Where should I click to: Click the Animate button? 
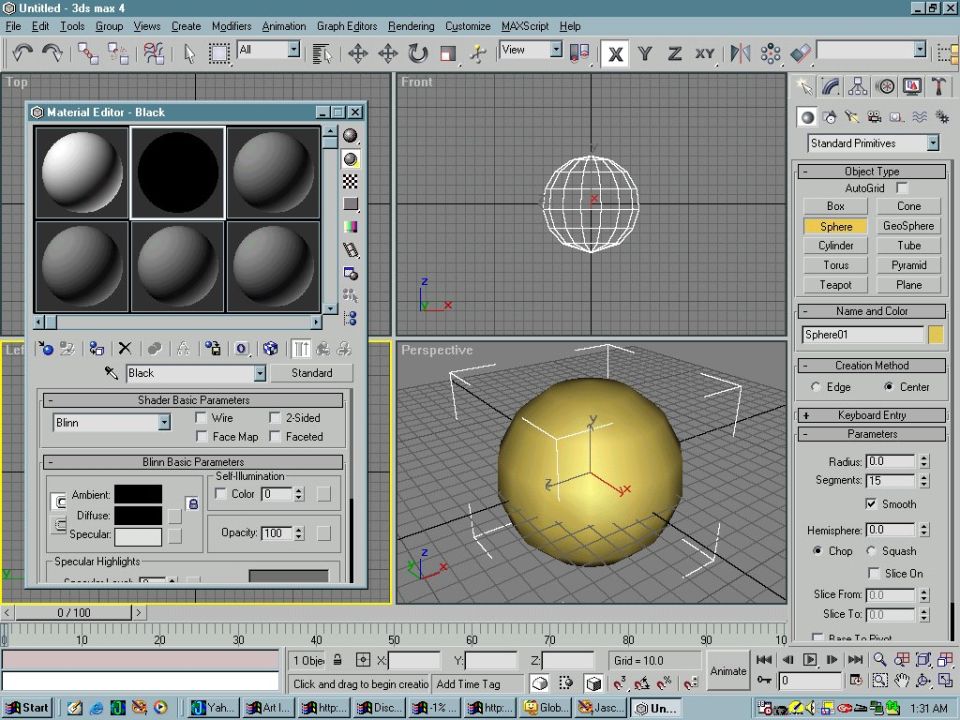click(x=728, y=671)
